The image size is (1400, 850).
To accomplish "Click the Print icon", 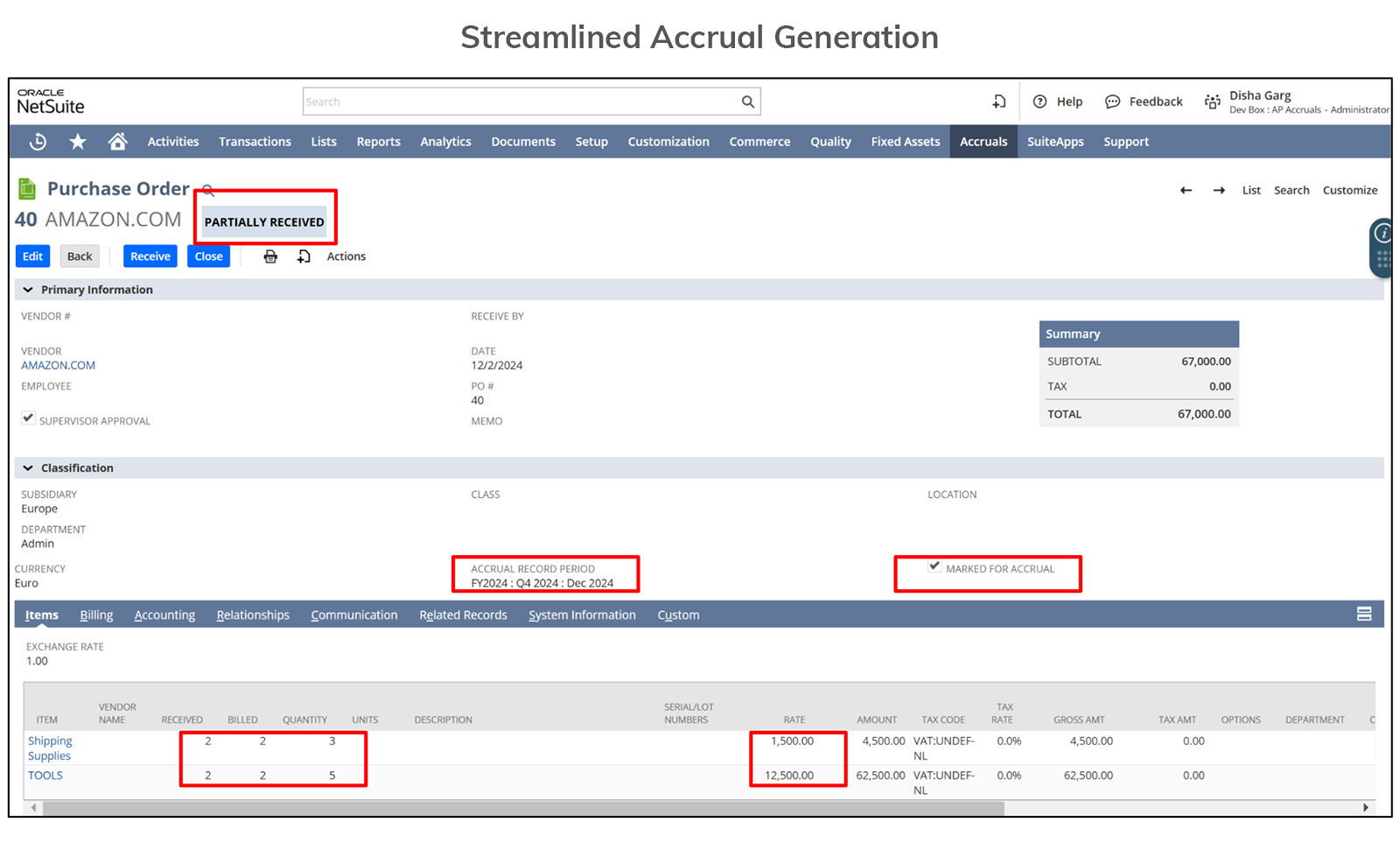I will click(270, 256).
